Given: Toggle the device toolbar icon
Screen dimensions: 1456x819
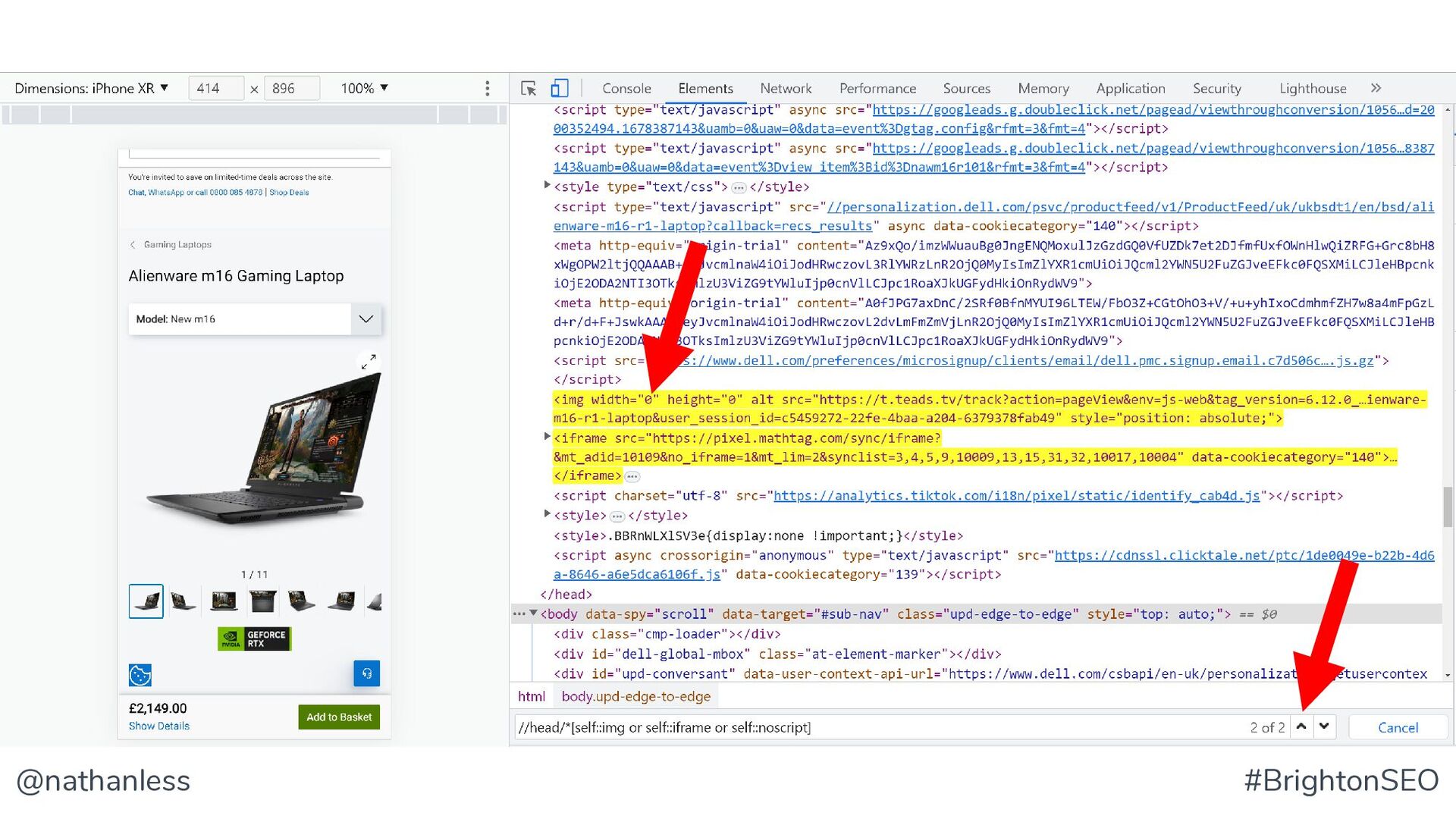Looking at the screenshot, I should coord(560,89).
